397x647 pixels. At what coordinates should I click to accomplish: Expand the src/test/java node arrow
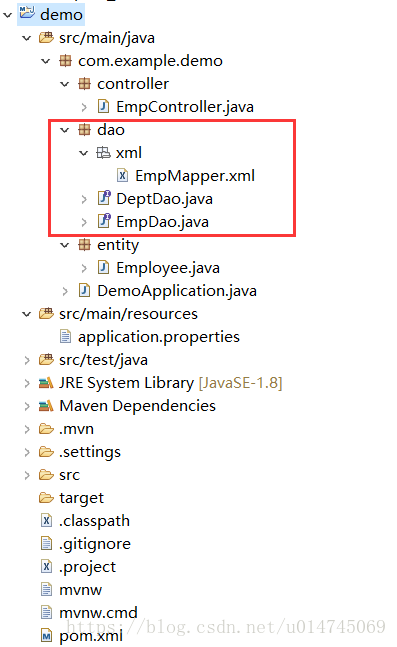[27, 361]
